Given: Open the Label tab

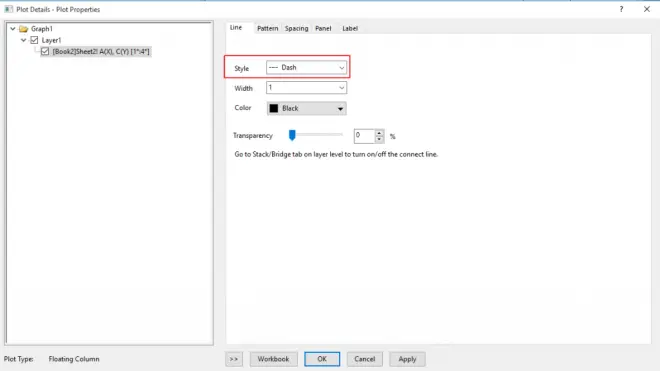Looking at the screenshot, I should click(x=350, y=28).
